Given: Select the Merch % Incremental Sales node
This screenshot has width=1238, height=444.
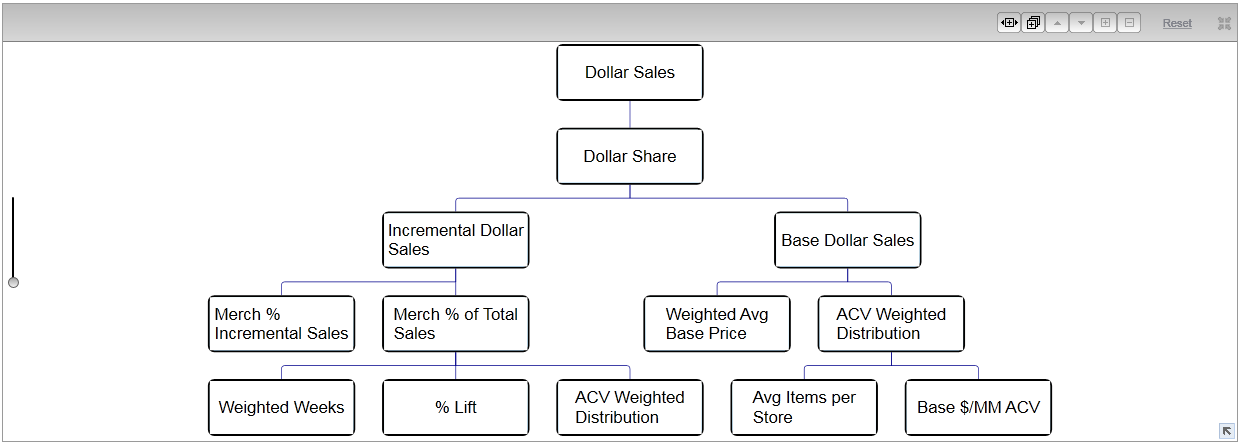Looking at the screenshot, I should point(282,324).
